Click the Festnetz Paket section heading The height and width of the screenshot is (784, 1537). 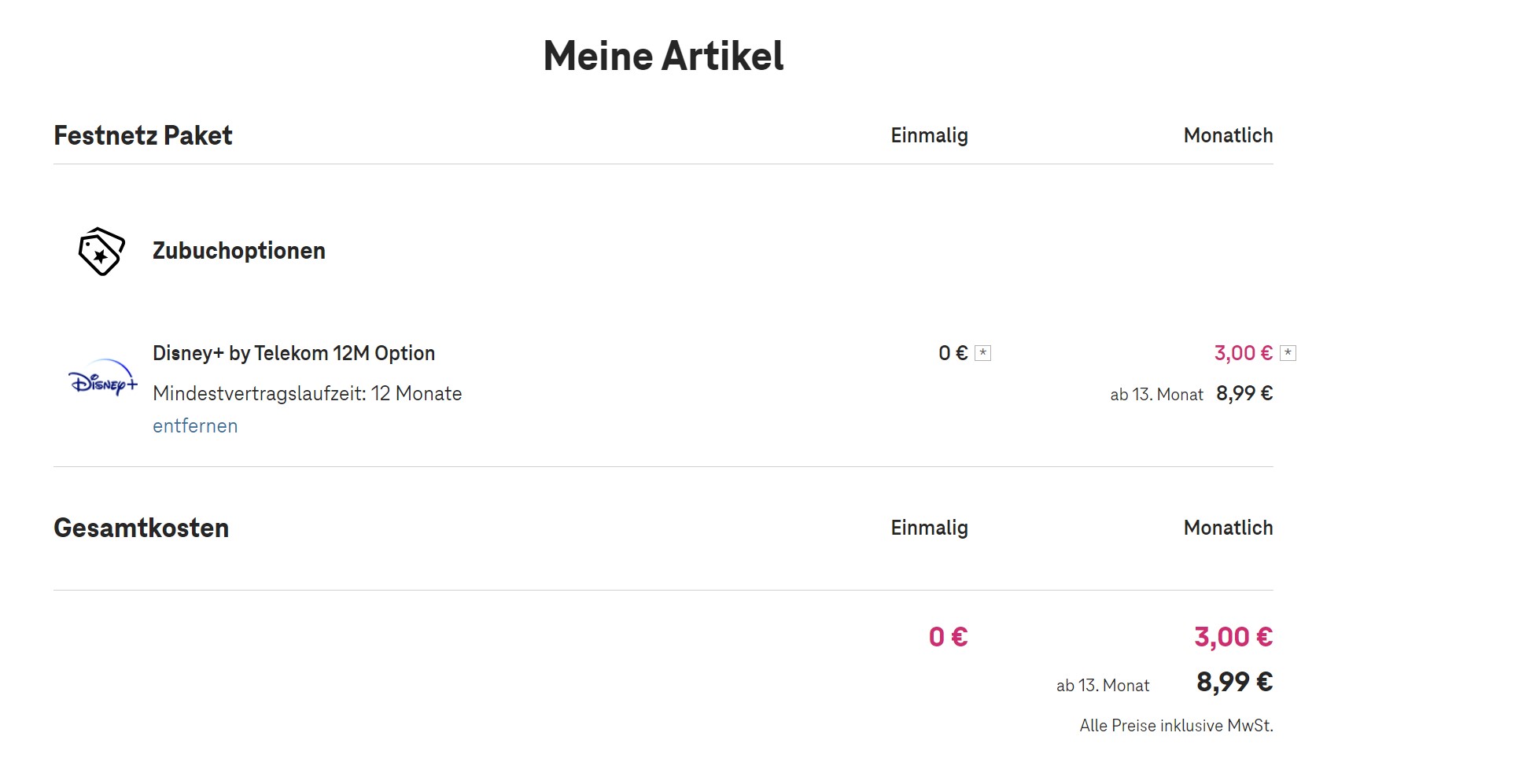143,135
